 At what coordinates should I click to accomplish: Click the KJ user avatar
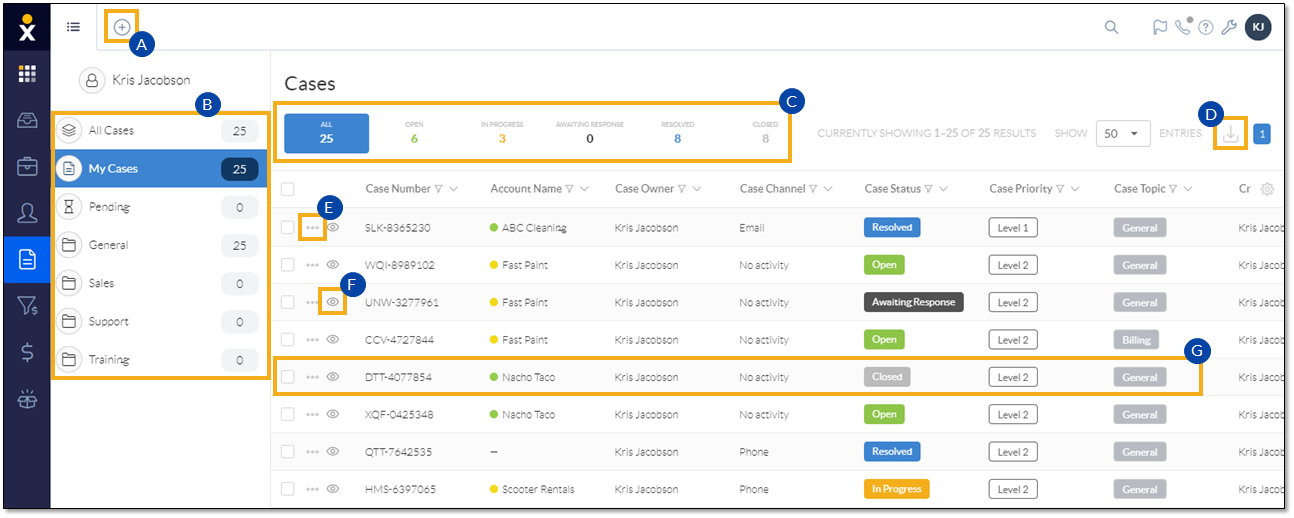point(1258,27)
